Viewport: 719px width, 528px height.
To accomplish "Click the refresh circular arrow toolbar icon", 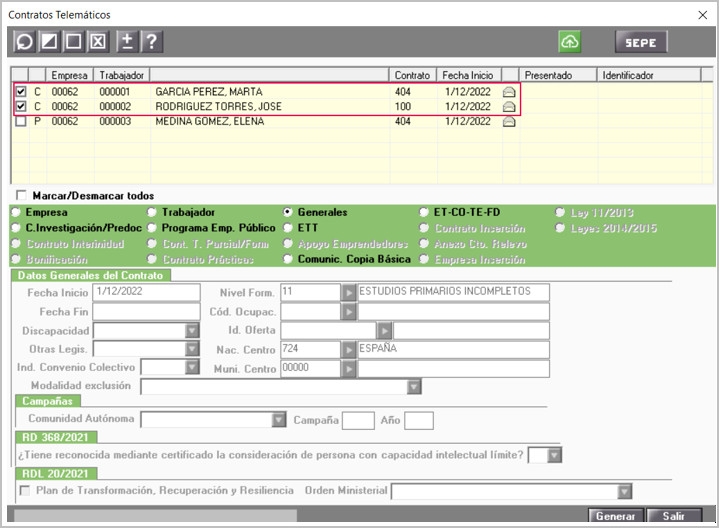I will (24, 42).
